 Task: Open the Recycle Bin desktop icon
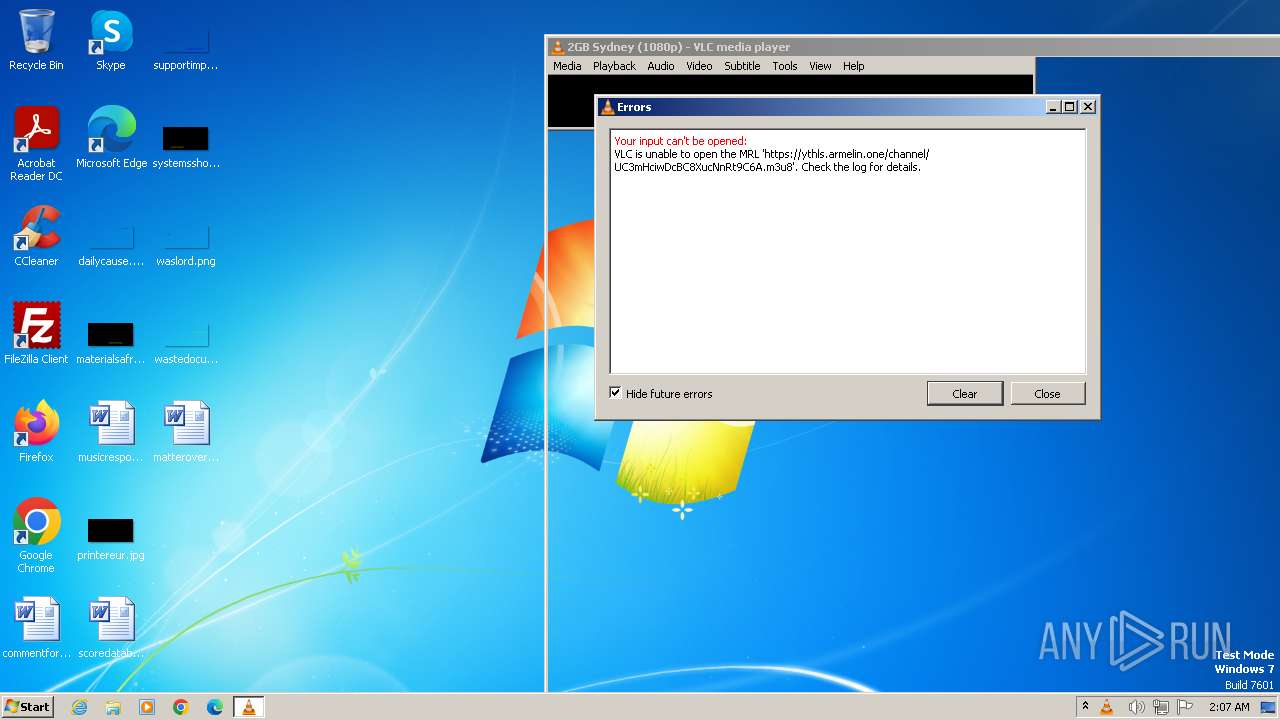[36, 40]
